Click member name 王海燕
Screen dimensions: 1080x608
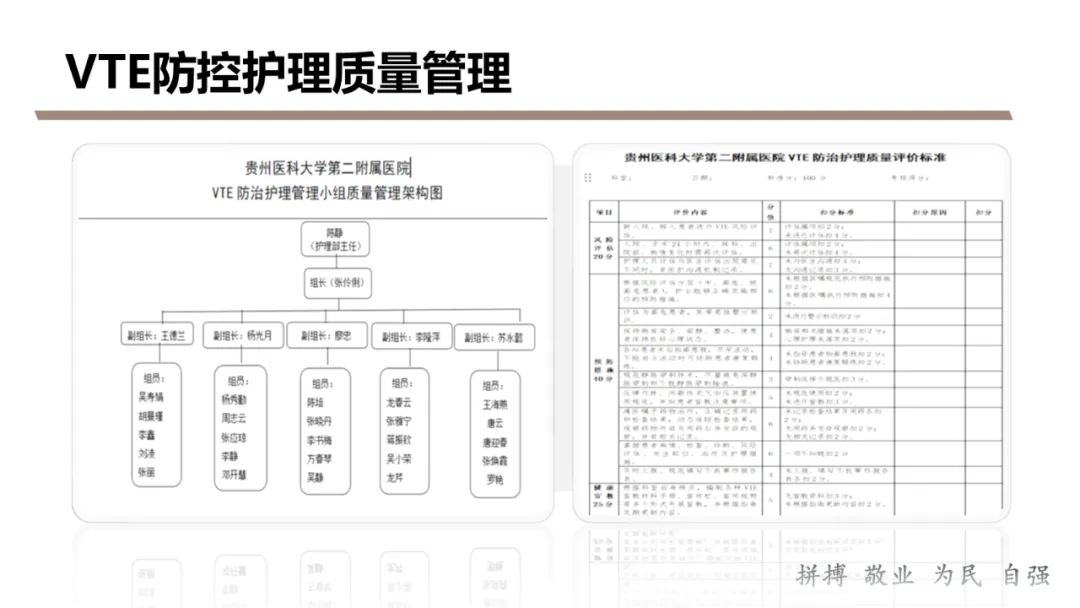[495, 405]
